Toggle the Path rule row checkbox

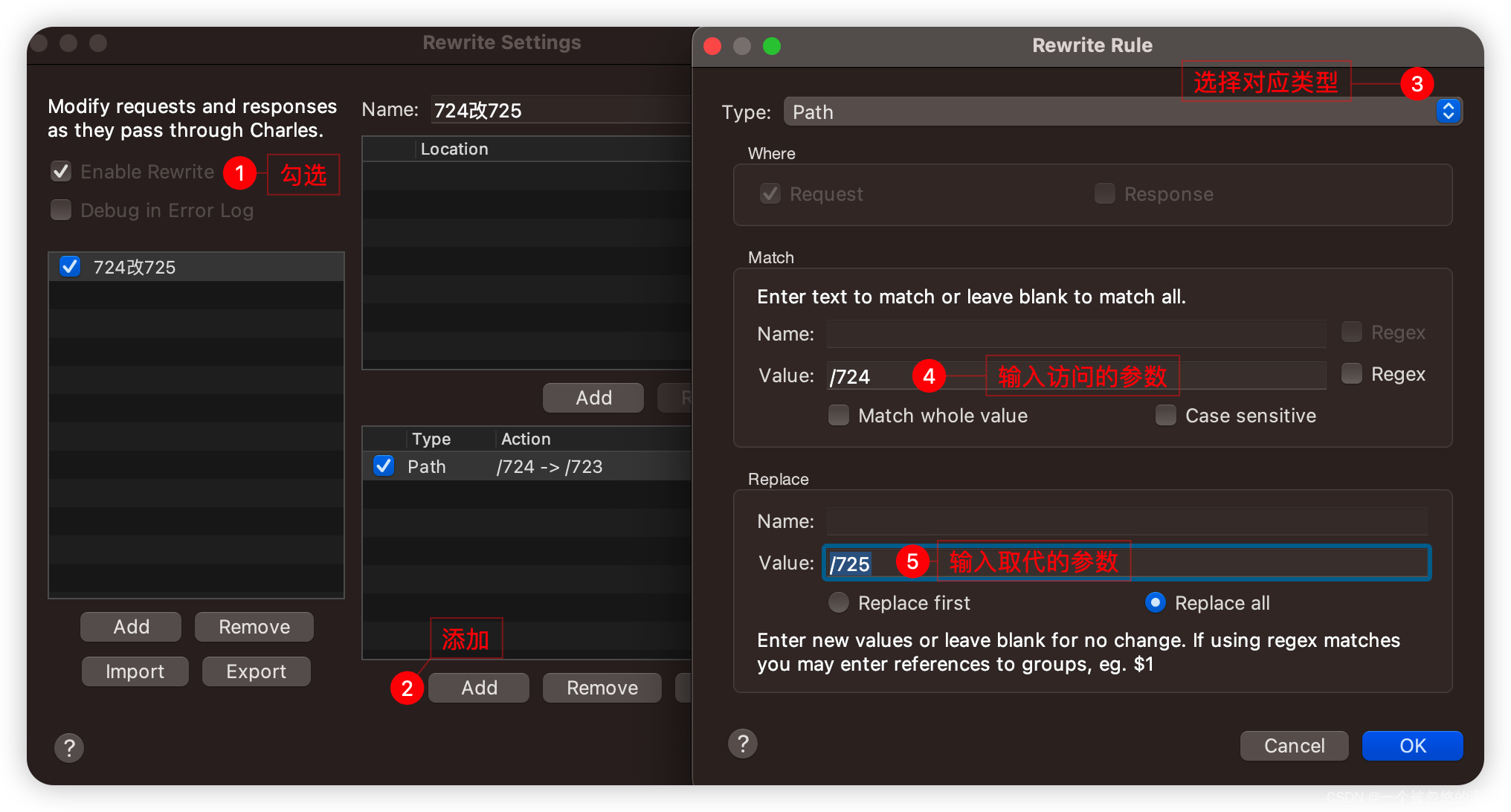click(x=384, y=466)
